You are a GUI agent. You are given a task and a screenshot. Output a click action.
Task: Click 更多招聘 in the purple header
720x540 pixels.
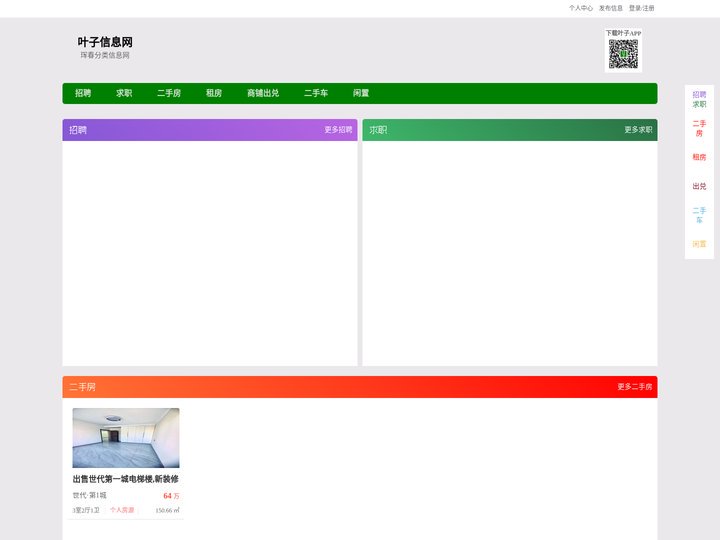point(338,130)
